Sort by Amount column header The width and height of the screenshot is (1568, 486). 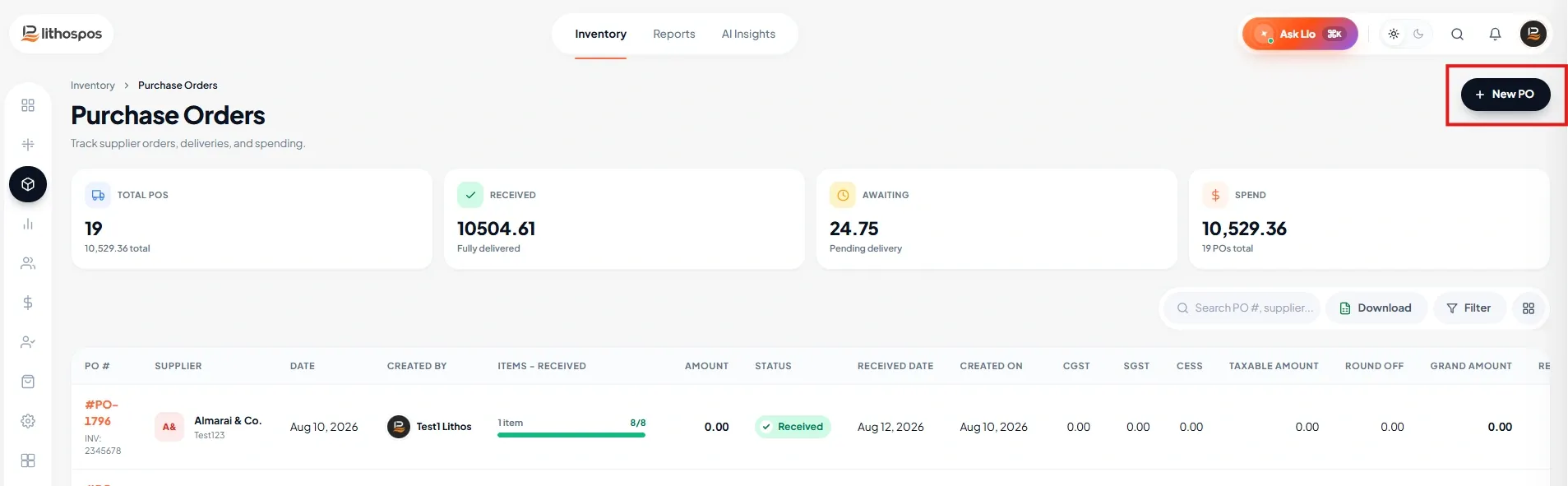pos(707,366)
